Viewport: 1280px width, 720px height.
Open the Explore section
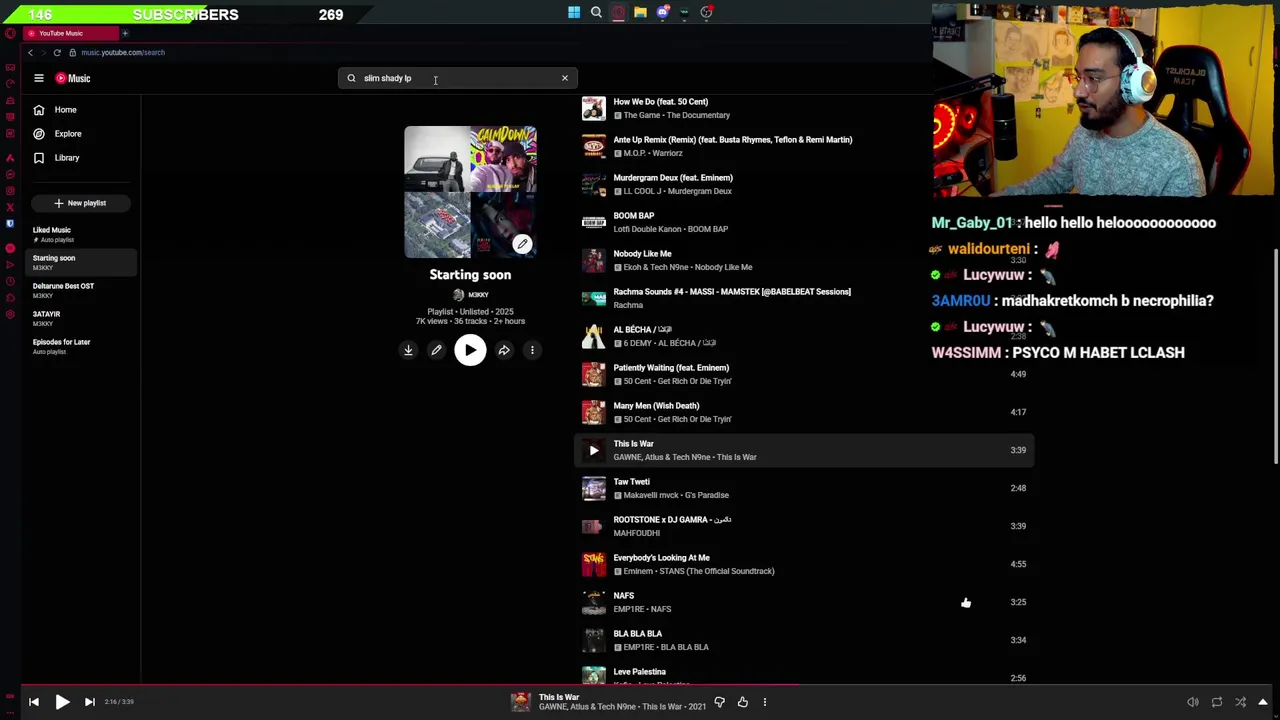(x=67, y=134)
